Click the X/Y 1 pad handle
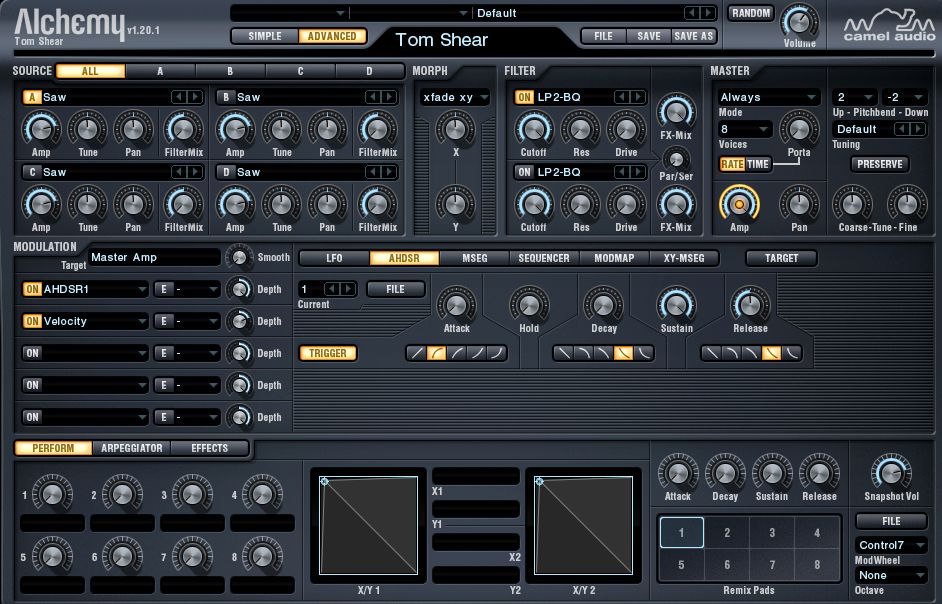942x604 pixels. [324, 481]
